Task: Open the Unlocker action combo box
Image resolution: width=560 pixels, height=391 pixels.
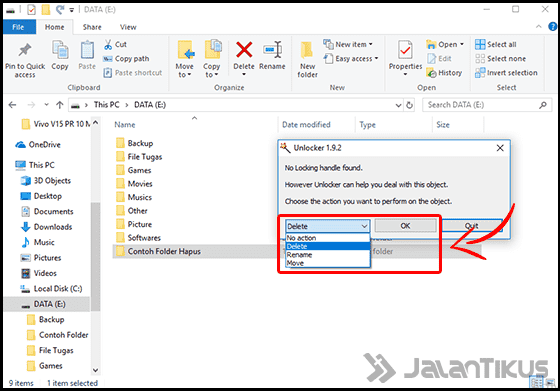Action: pos(328,226)
